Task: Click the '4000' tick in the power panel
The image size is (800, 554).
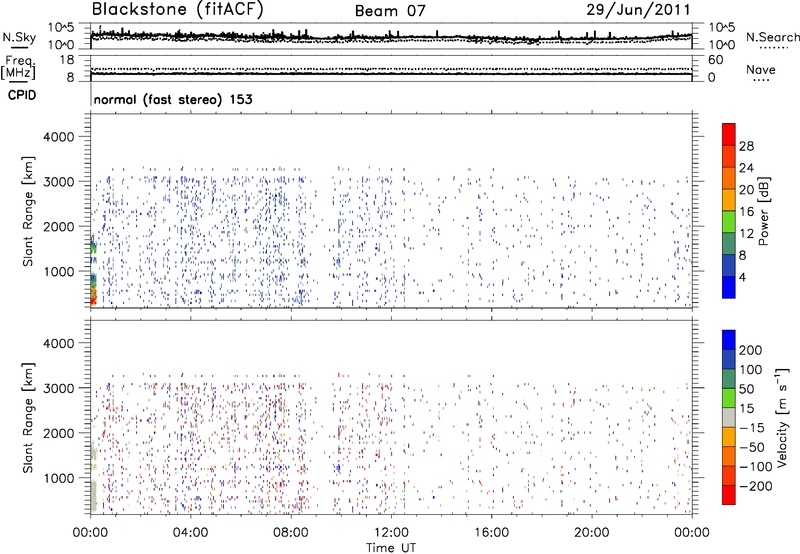Action: click(58, 137)
